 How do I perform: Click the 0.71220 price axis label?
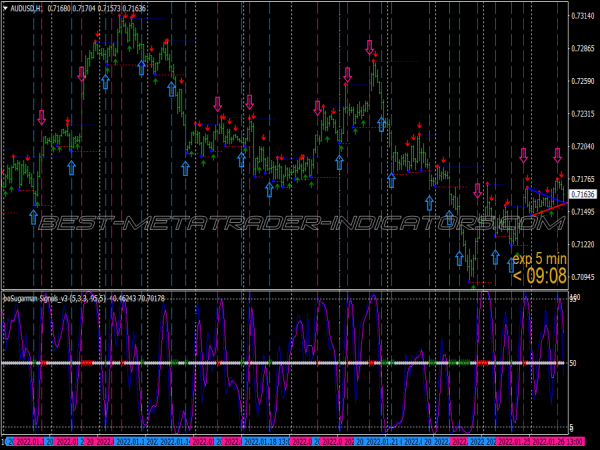click(x=583, y=245)
